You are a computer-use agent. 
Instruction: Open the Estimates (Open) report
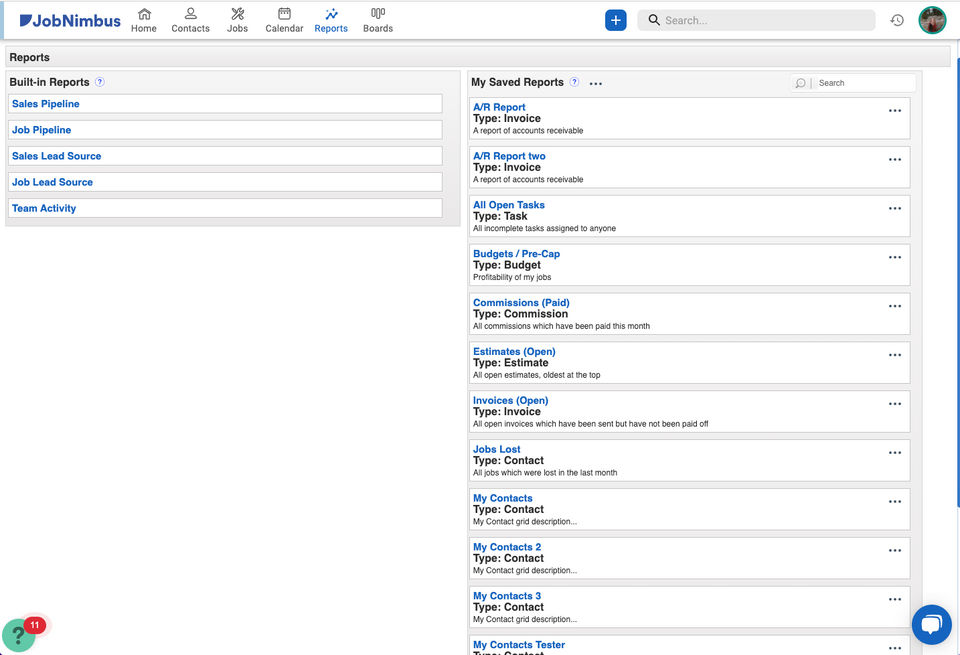(514, 351)
